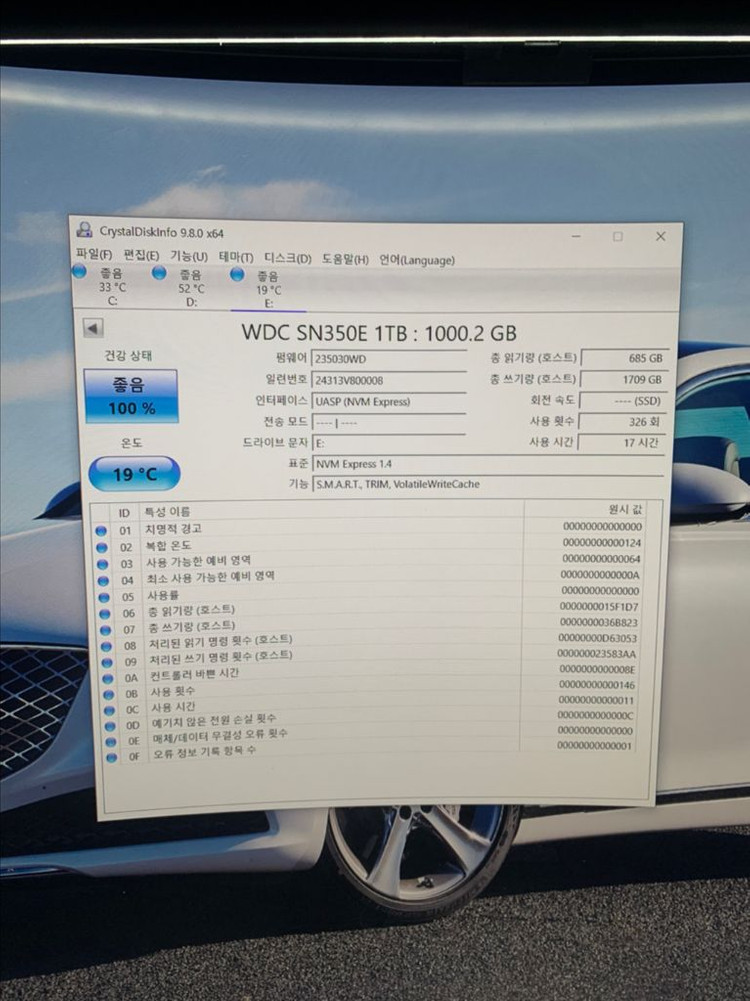750x1001 pixels.
Task: Click the 19 °C temperature button
Action: (134, 474)
